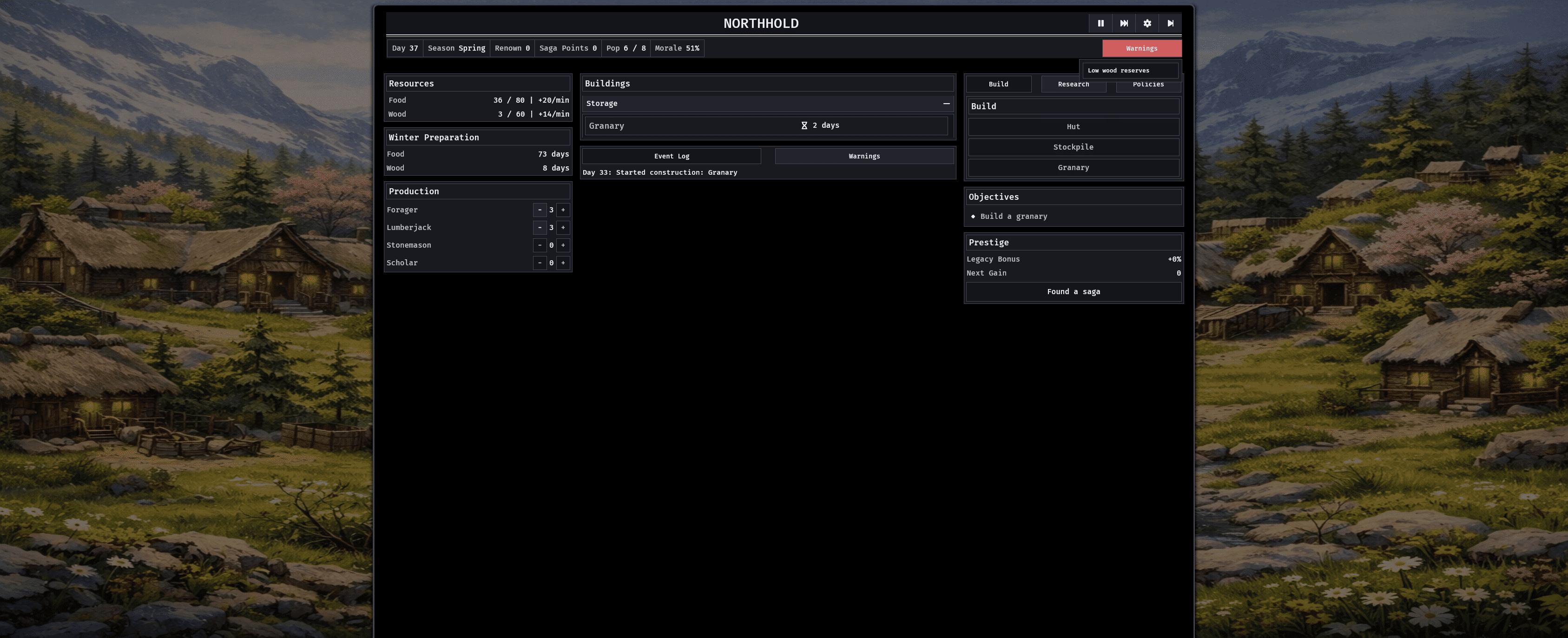Build a Stockpile
Viewport: 1568px width, 638px height.
(1073, 147)
